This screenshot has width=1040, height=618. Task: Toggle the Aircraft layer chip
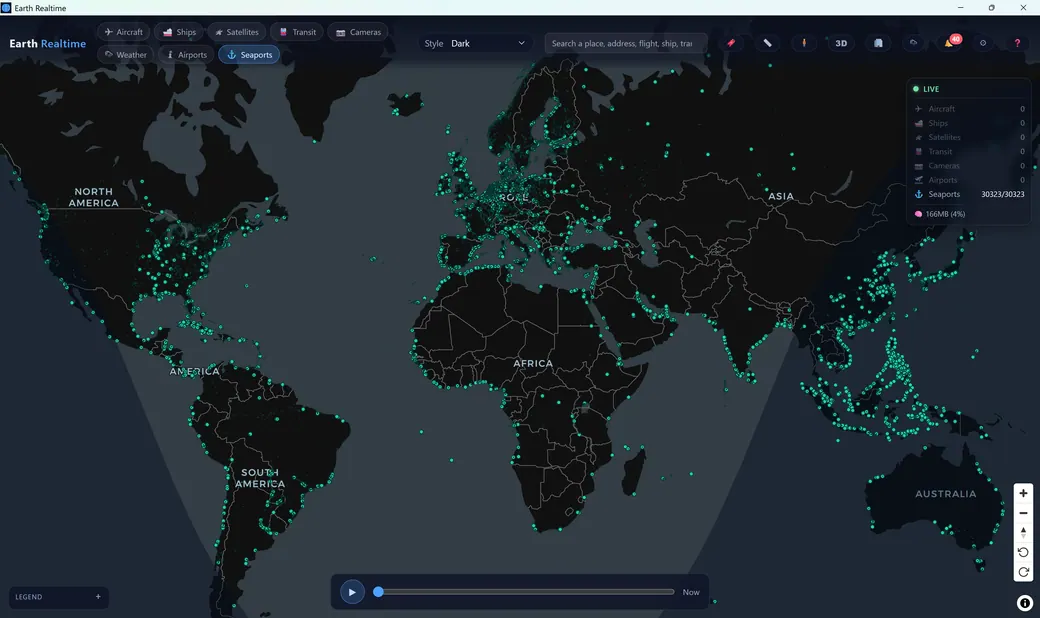pos(124,32)
